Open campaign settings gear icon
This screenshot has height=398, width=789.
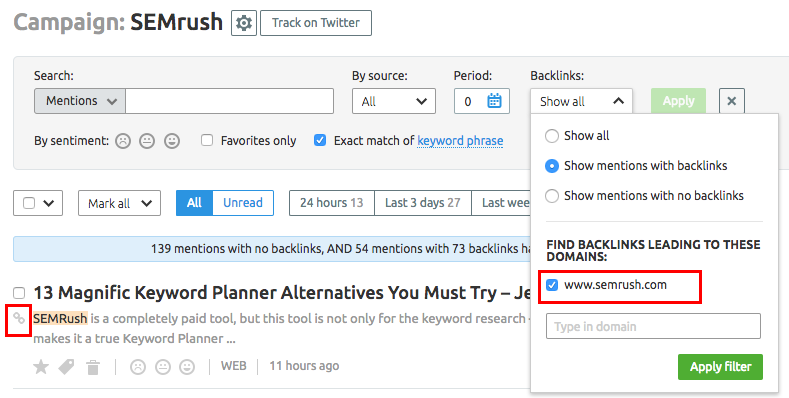click(244, 23)
